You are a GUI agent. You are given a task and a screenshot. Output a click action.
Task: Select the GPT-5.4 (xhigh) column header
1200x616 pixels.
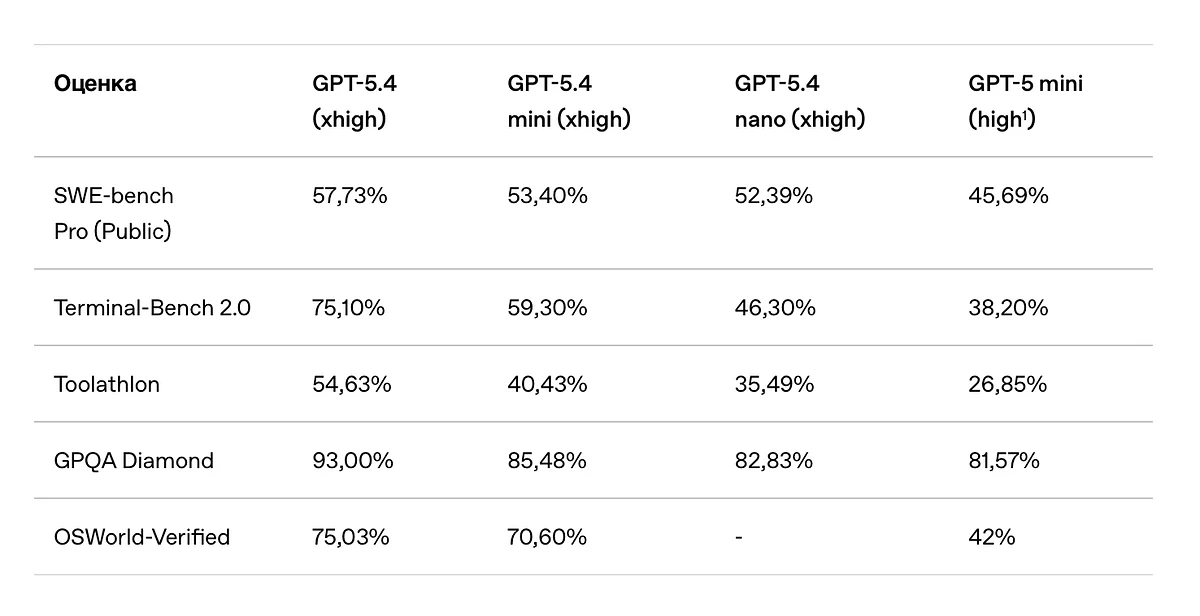[x=354, y=101]
